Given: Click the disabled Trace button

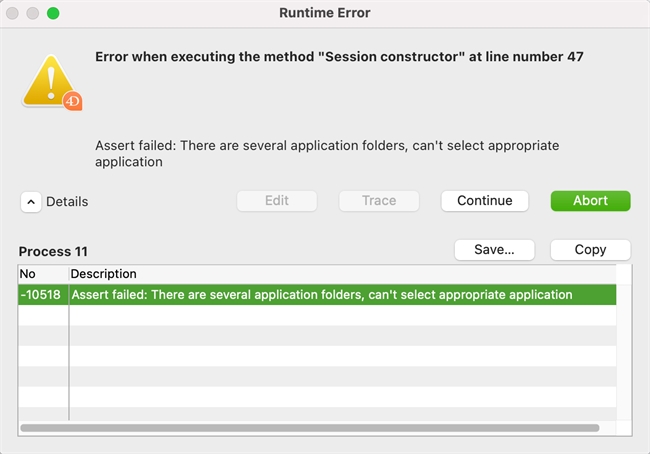Looking at the screenshot, I should pos(379,200).
